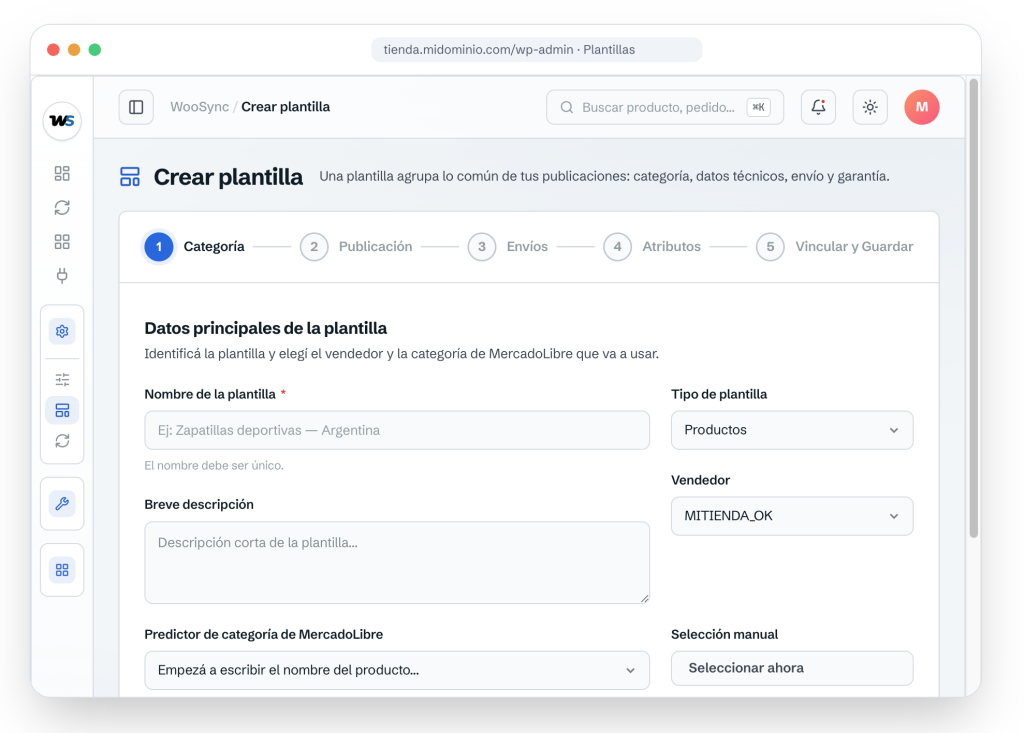Viewport: 1024px width, 733px height.
Task: Click the Crear plantilla breadcrumb
Action: coord(285,106)
